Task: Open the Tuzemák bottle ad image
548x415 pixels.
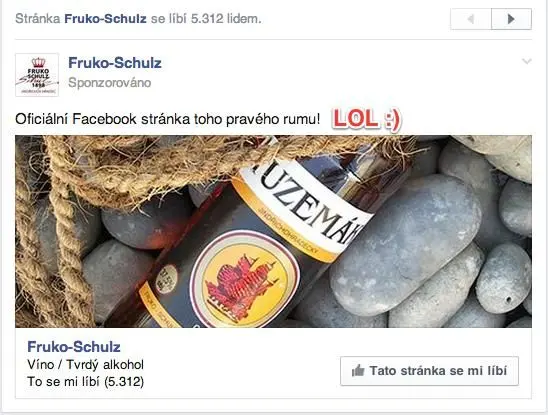Action: point(273,231)
